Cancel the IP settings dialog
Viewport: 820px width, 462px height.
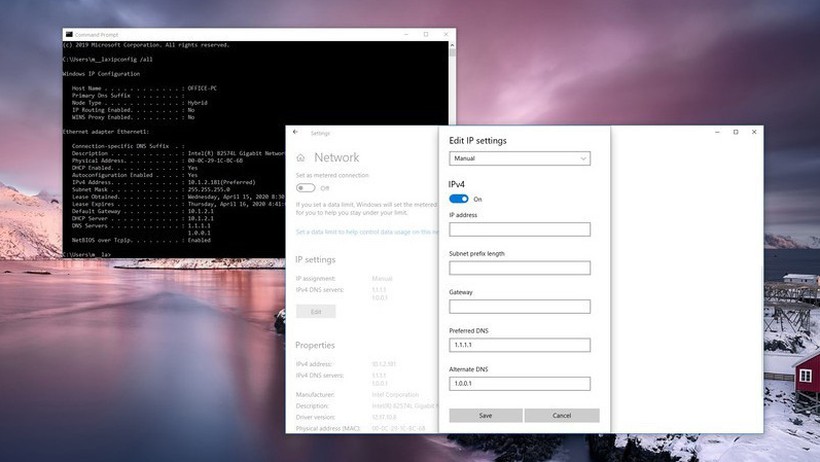pos(562,415)
